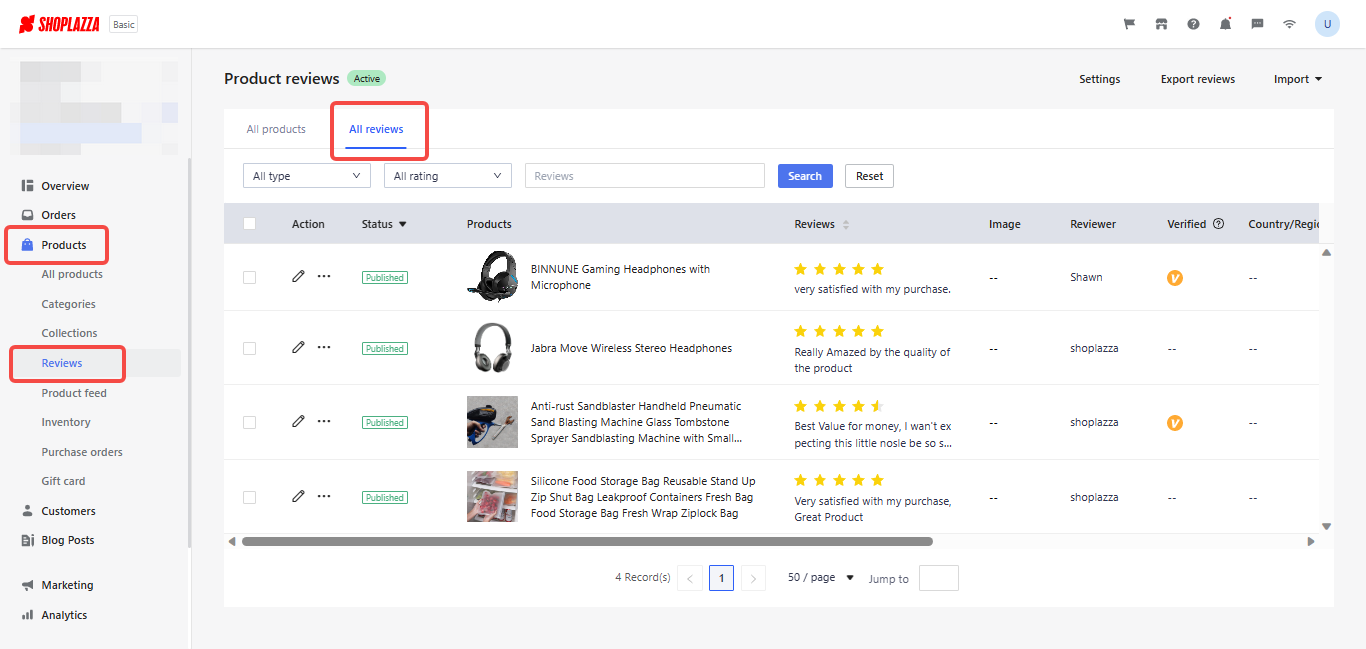Open the chat messages icon
1366x649 pixels.
coord(1257,24)
